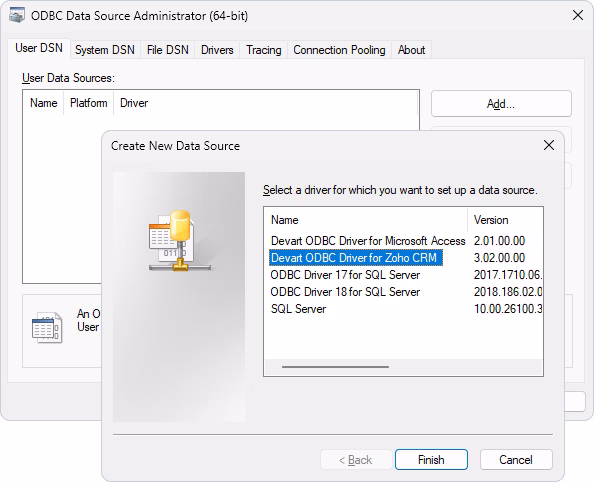The image size is (594, 482).
Task: Select Devart ODBC Driver for Microsoft Access
Action: click(368, 241)
